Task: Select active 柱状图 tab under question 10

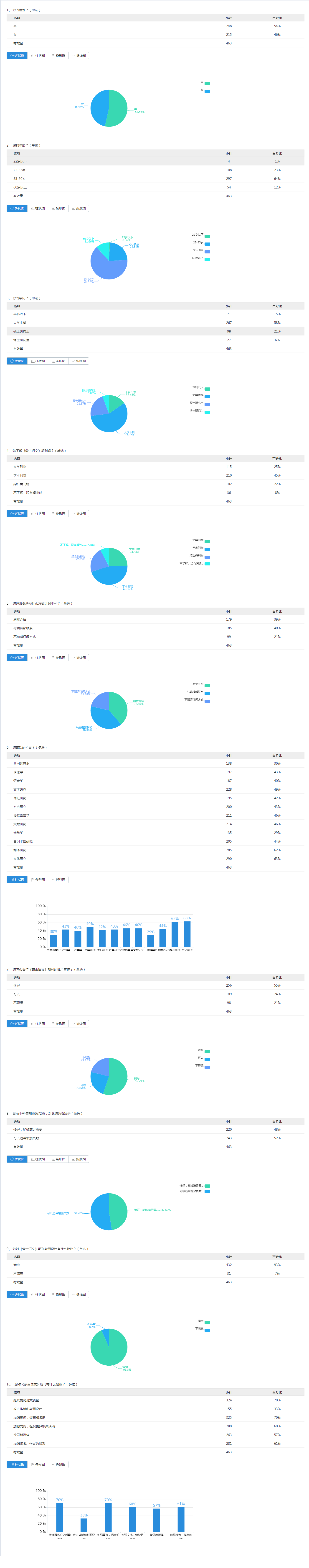Action: tap(17, 1465)
